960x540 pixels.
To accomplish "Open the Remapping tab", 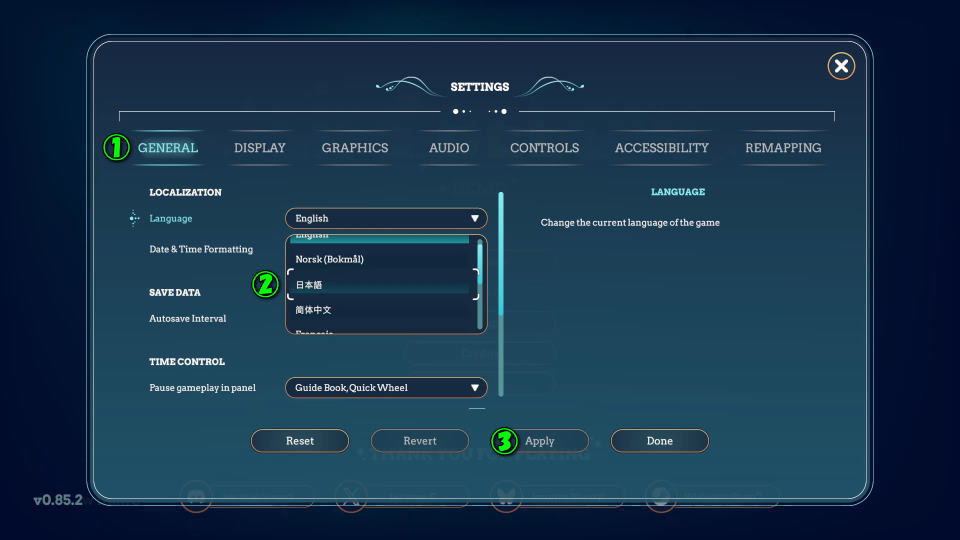I will pyautogui.click(x=783, y=148).
